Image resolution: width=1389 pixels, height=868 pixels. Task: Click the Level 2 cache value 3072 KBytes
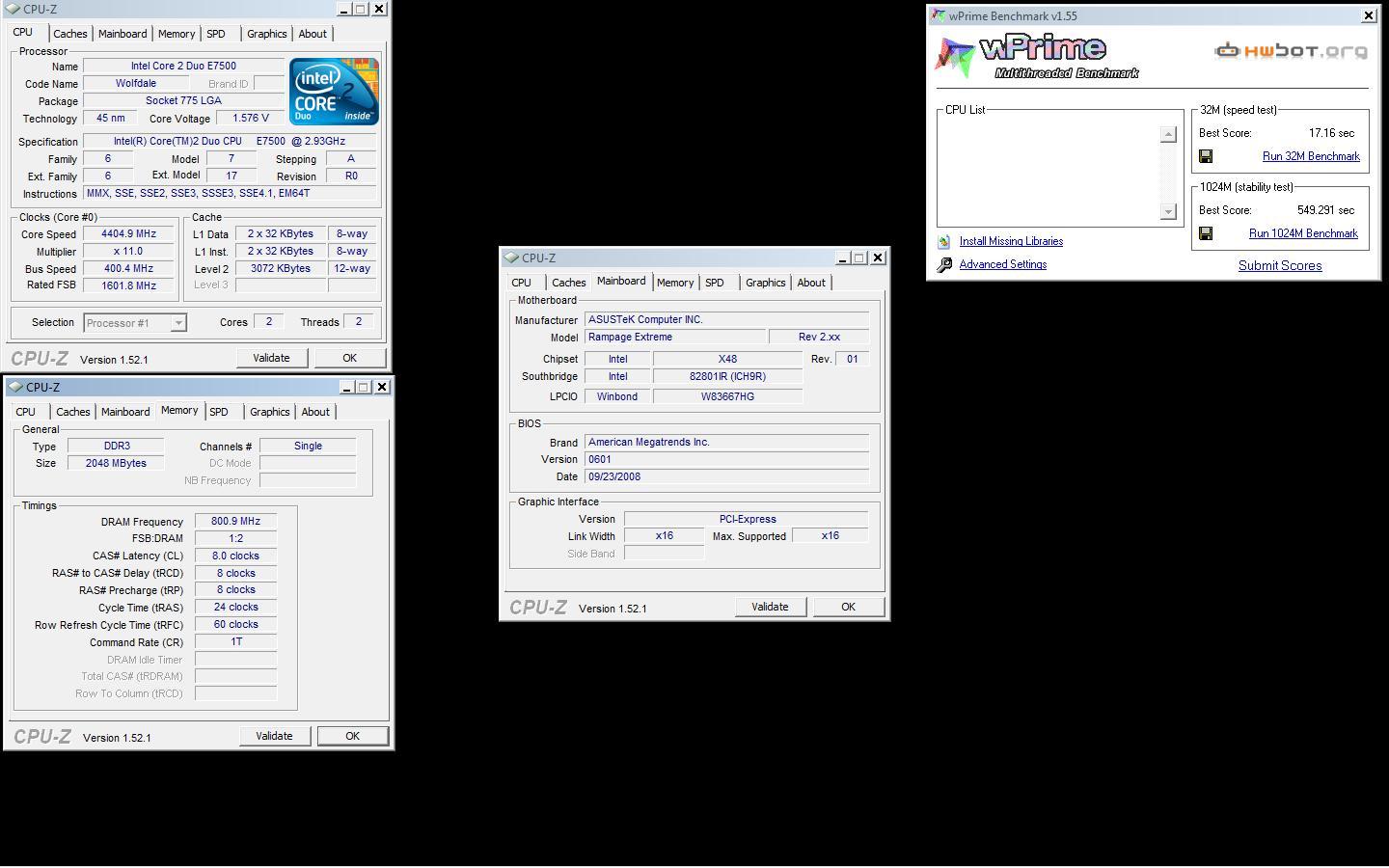[280, 268]
